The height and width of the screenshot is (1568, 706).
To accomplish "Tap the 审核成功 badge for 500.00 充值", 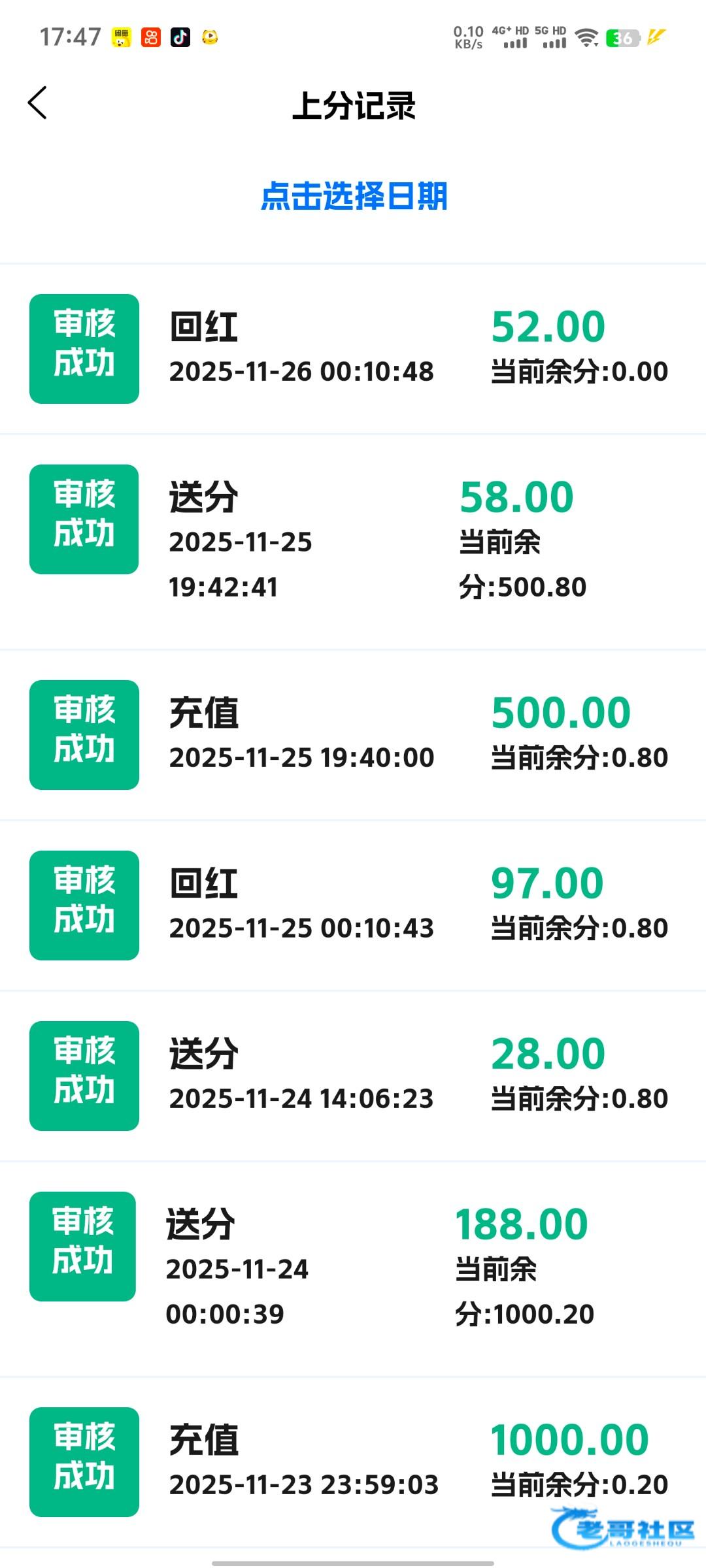I will pyautogui.click(x=84, y=735).
